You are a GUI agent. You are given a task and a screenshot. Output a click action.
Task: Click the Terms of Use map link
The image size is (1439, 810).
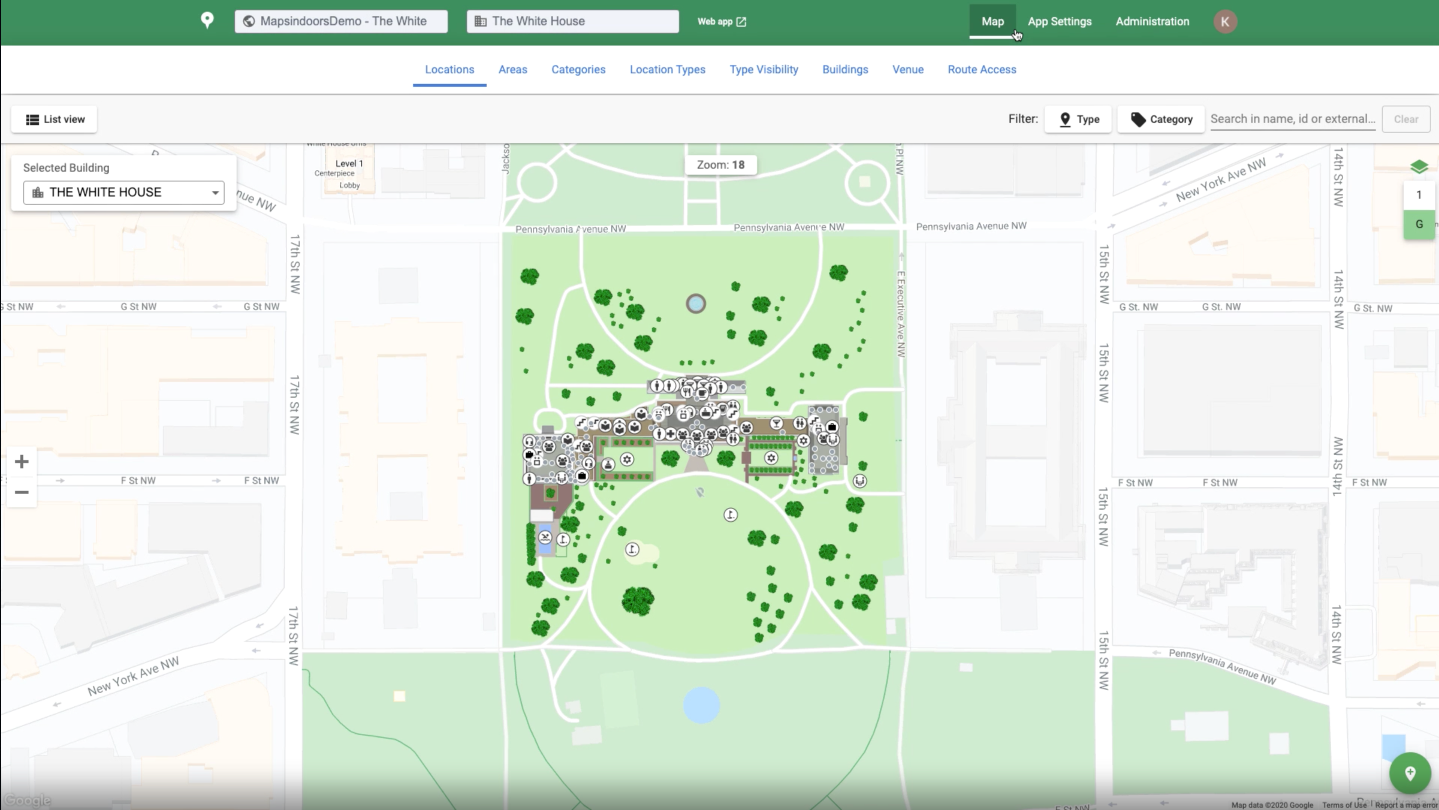(1343, 805)
